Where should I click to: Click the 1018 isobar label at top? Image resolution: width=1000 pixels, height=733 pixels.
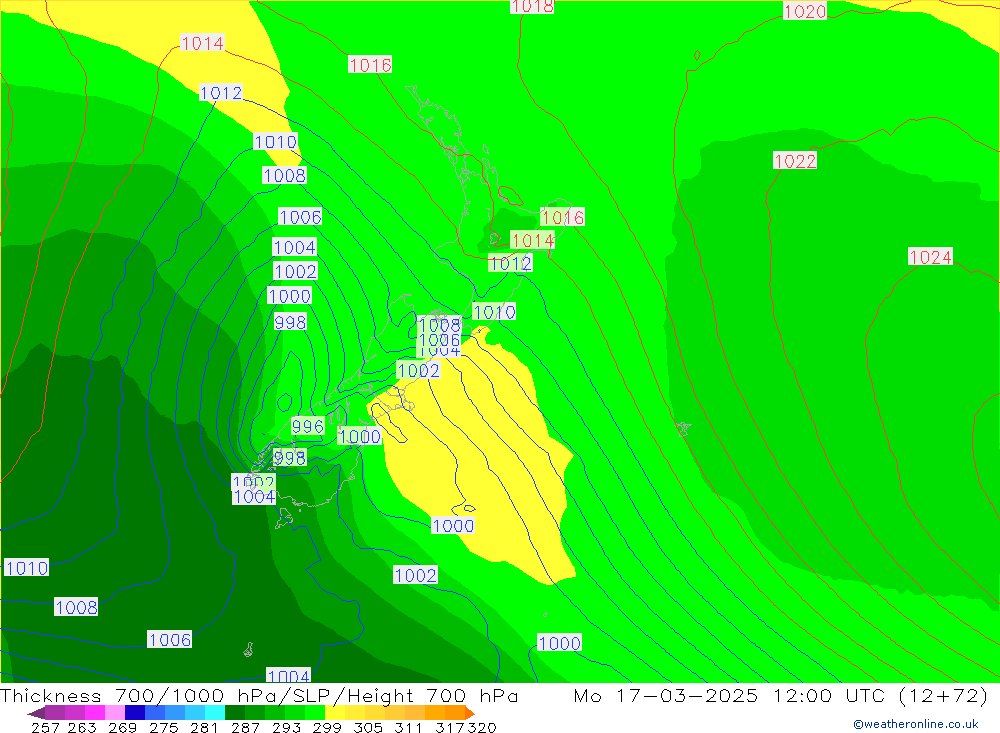point(532,6)
